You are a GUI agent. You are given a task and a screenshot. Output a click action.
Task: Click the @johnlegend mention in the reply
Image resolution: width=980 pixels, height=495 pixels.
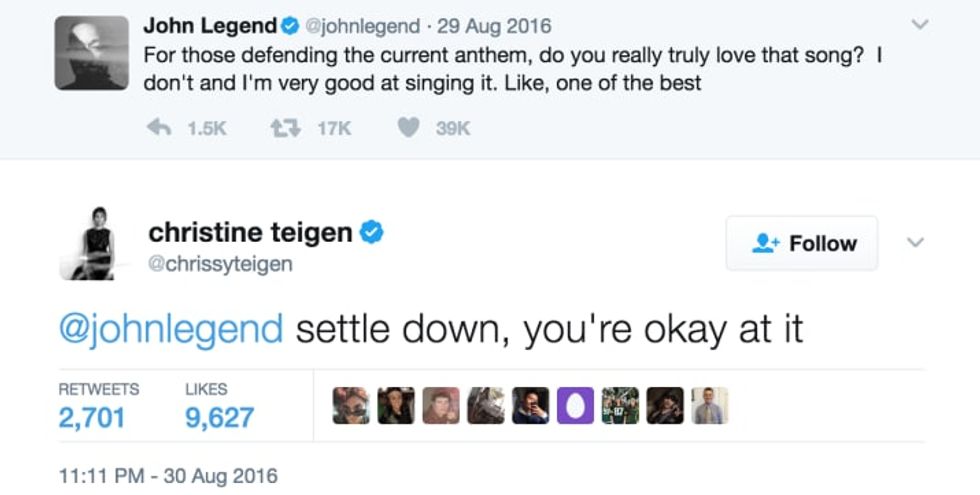(x=171, y=330)
